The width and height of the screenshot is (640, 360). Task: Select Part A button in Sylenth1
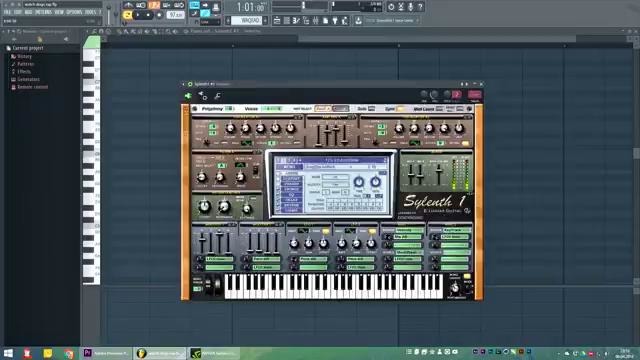(x=322, y=109)
